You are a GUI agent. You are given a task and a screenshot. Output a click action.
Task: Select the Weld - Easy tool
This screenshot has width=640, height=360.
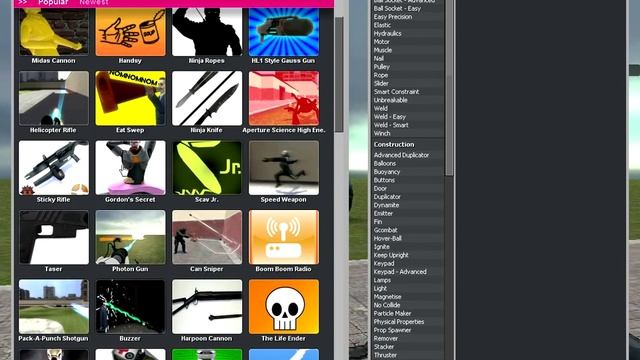(x=390, y=117)
